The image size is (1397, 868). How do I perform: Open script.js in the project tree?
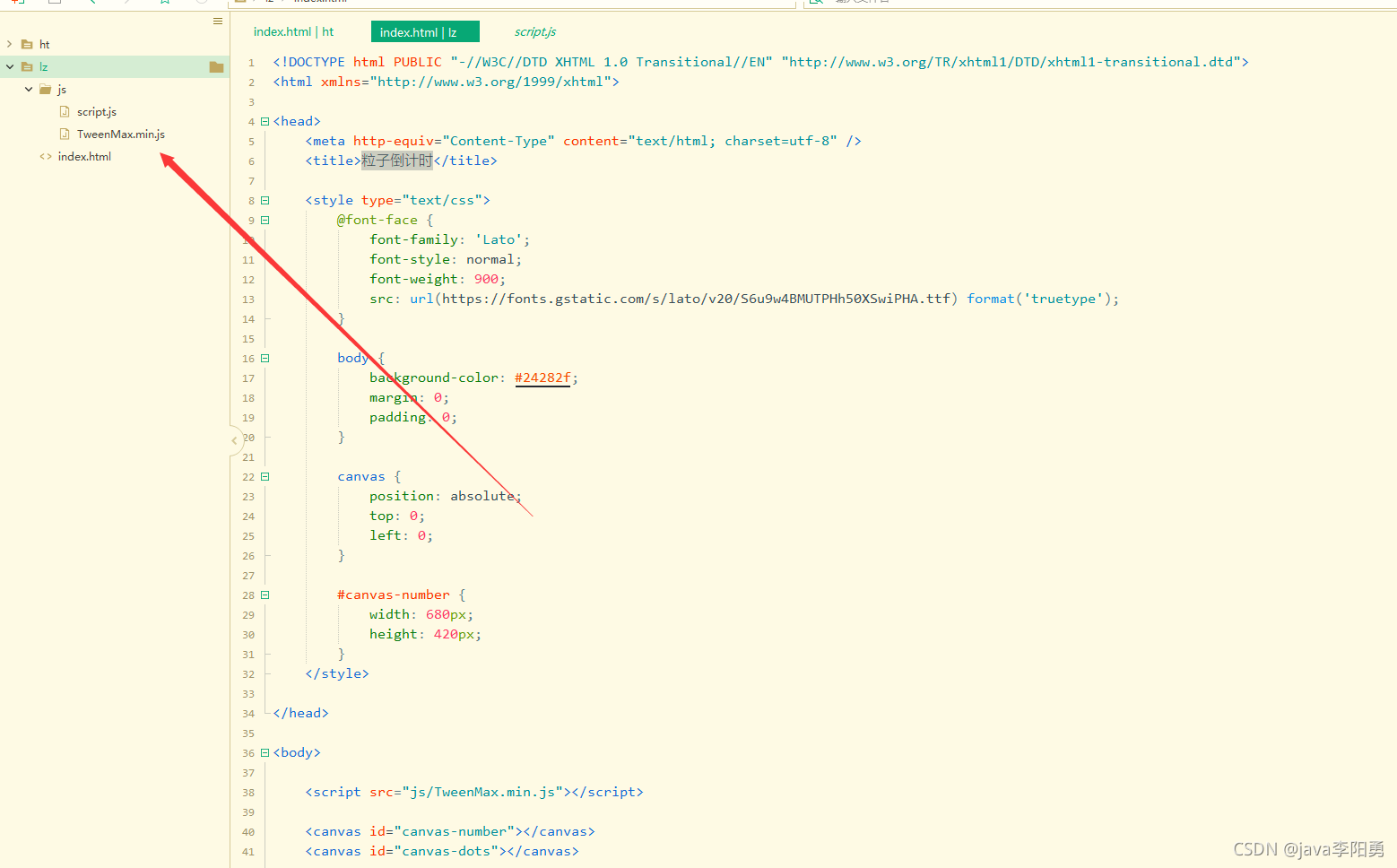(x=97, y=111)
